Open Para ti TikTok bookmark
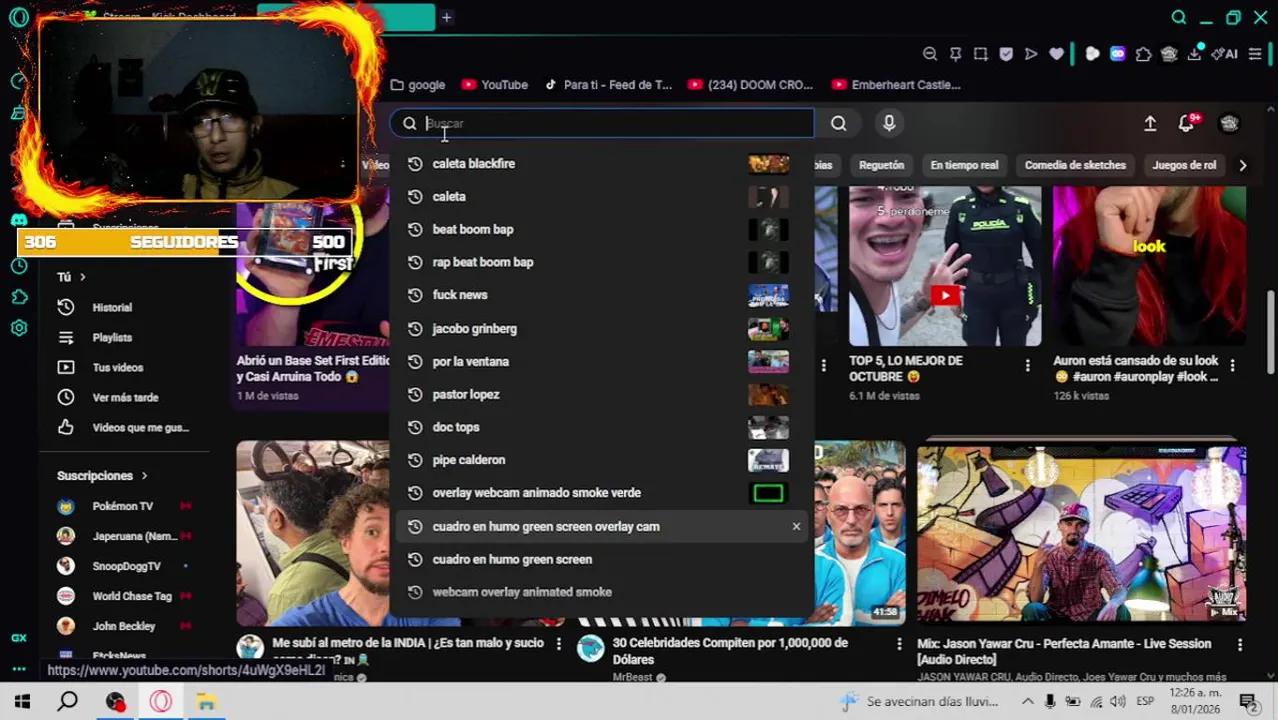Image resolution: width=1278 pixels, height=720 pixels. (608, 85)
